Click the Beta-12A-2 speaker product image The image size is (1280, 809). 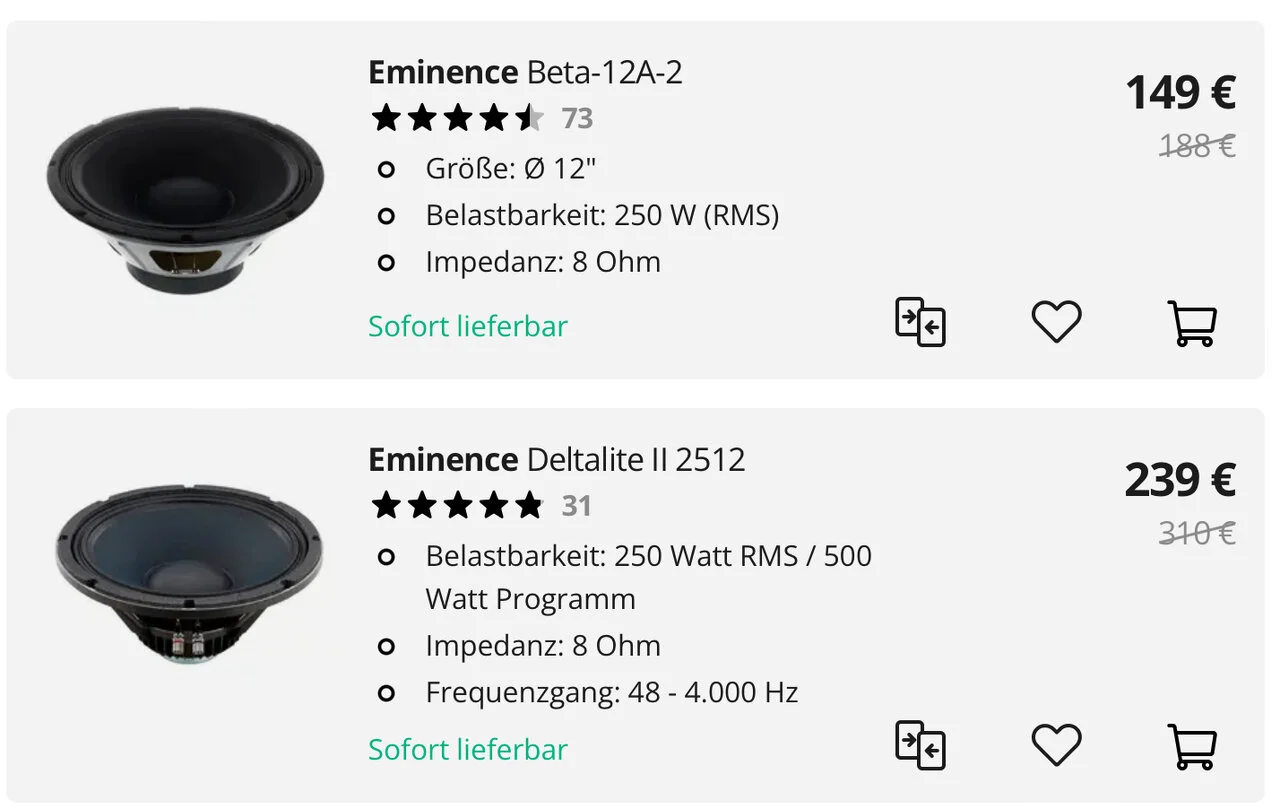(185, 199)
